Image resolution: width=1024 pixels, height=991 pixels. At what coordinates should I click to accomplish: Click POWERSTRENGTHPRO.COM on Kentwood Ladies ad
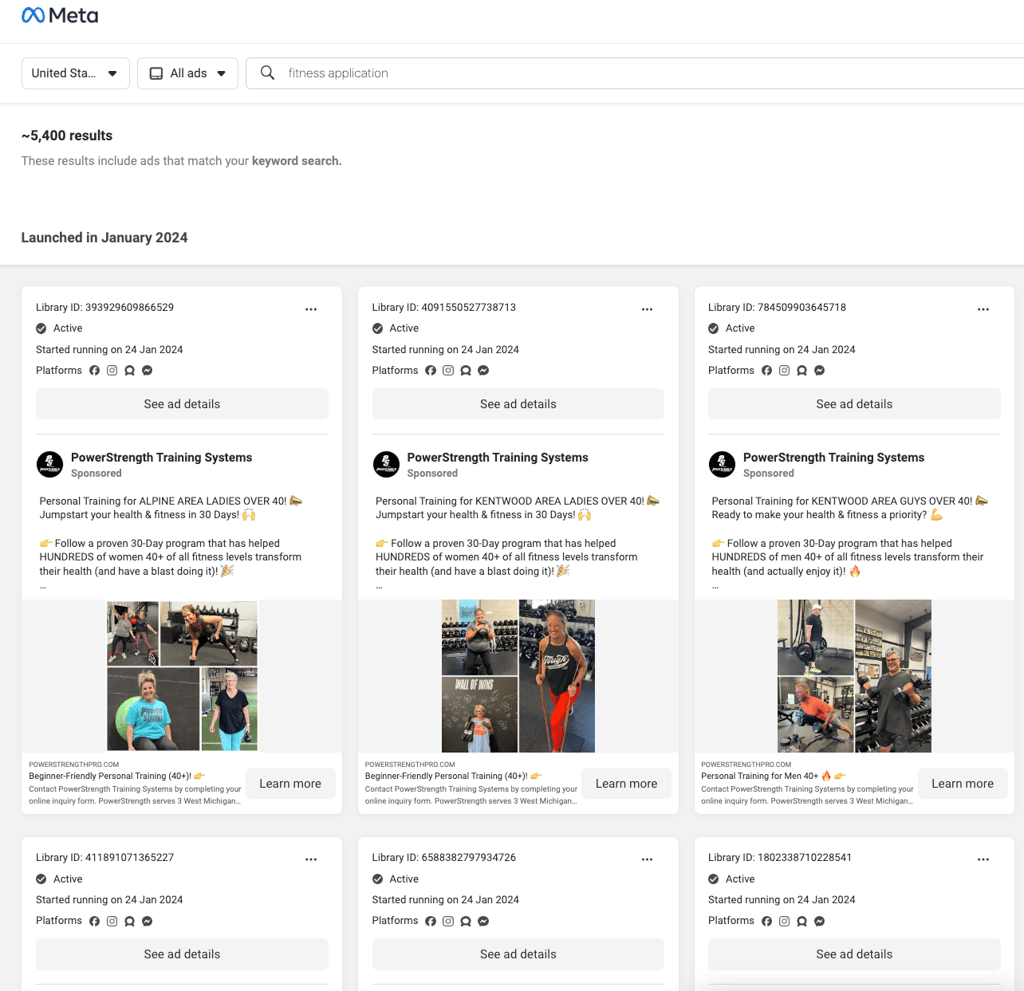pyautogui.click(x=410, y=764)
